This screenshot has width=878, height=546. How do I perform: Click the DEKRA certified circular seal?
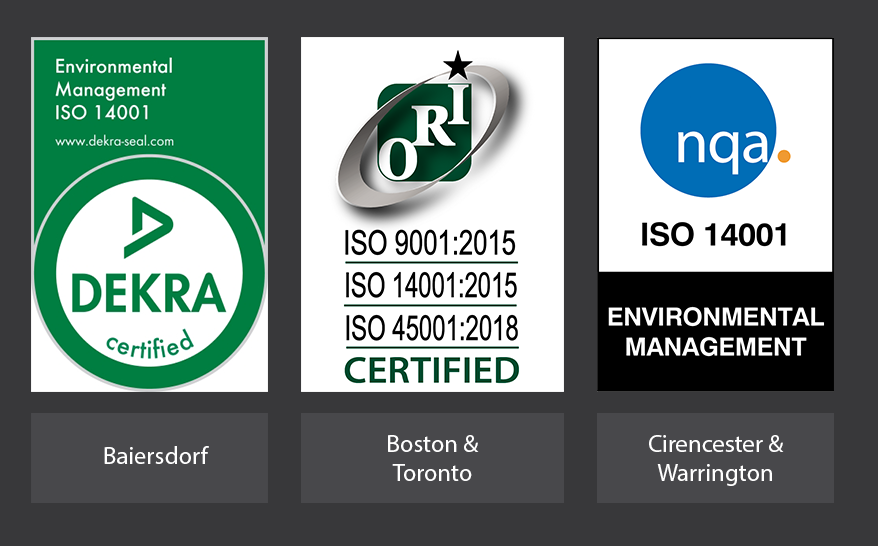[150, 273]
